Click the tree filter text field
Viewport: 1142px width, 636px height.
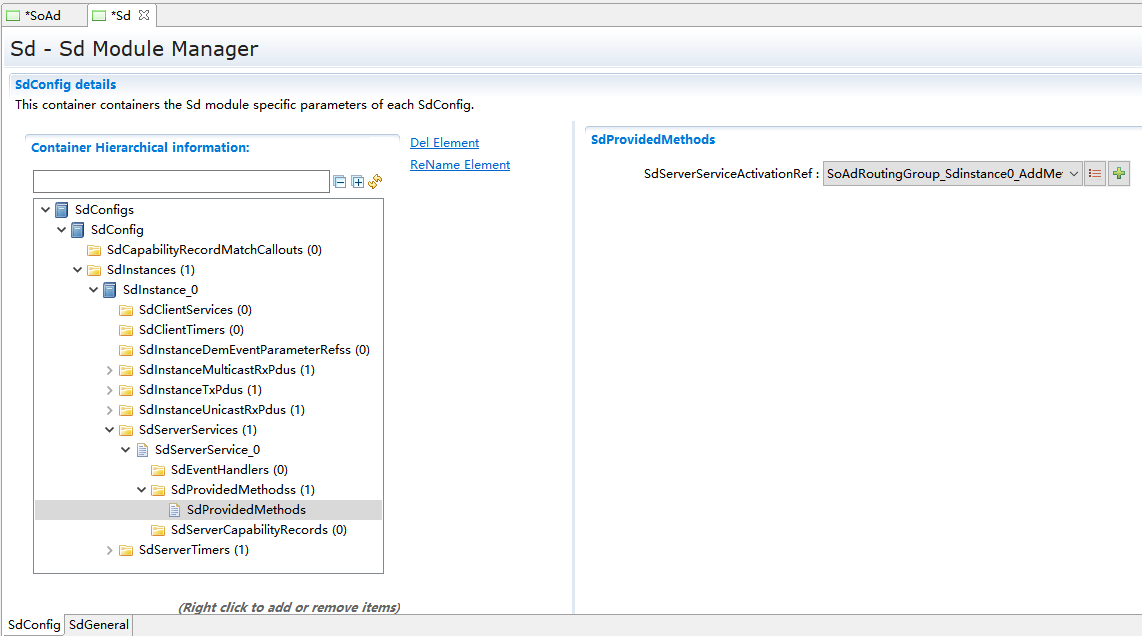click(x=181, y=182)
